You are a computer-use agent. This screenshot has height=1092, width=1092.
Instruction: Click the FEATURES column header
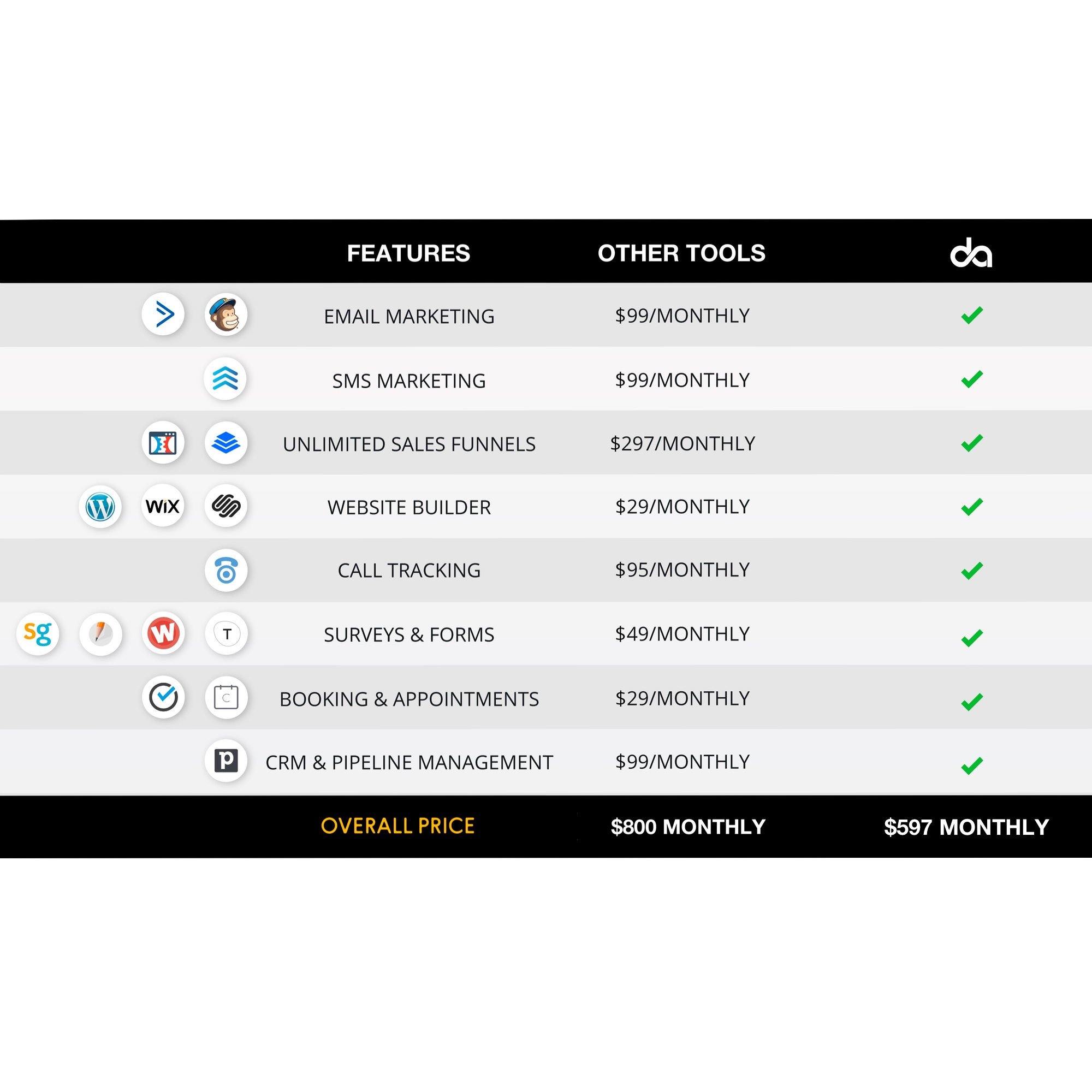tap(408, 253)
